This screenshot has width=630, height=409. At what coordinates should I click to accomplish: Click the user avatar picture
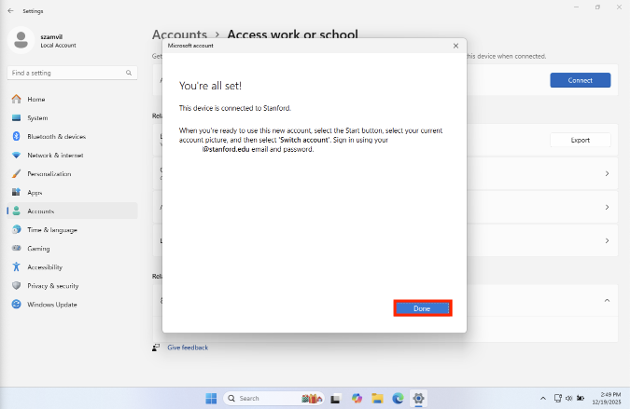point(21,40)
